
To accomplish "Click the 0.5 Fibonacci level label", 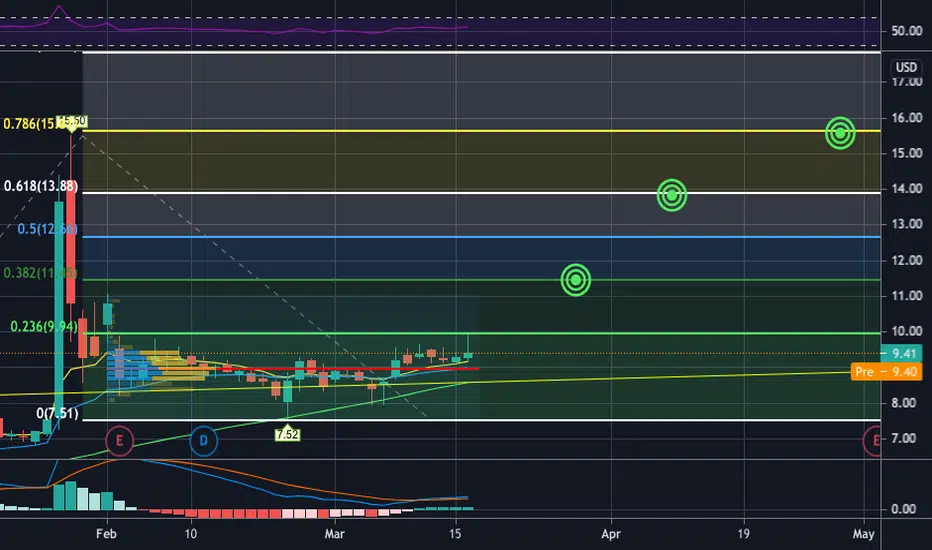I will click(x=47, y=229).
